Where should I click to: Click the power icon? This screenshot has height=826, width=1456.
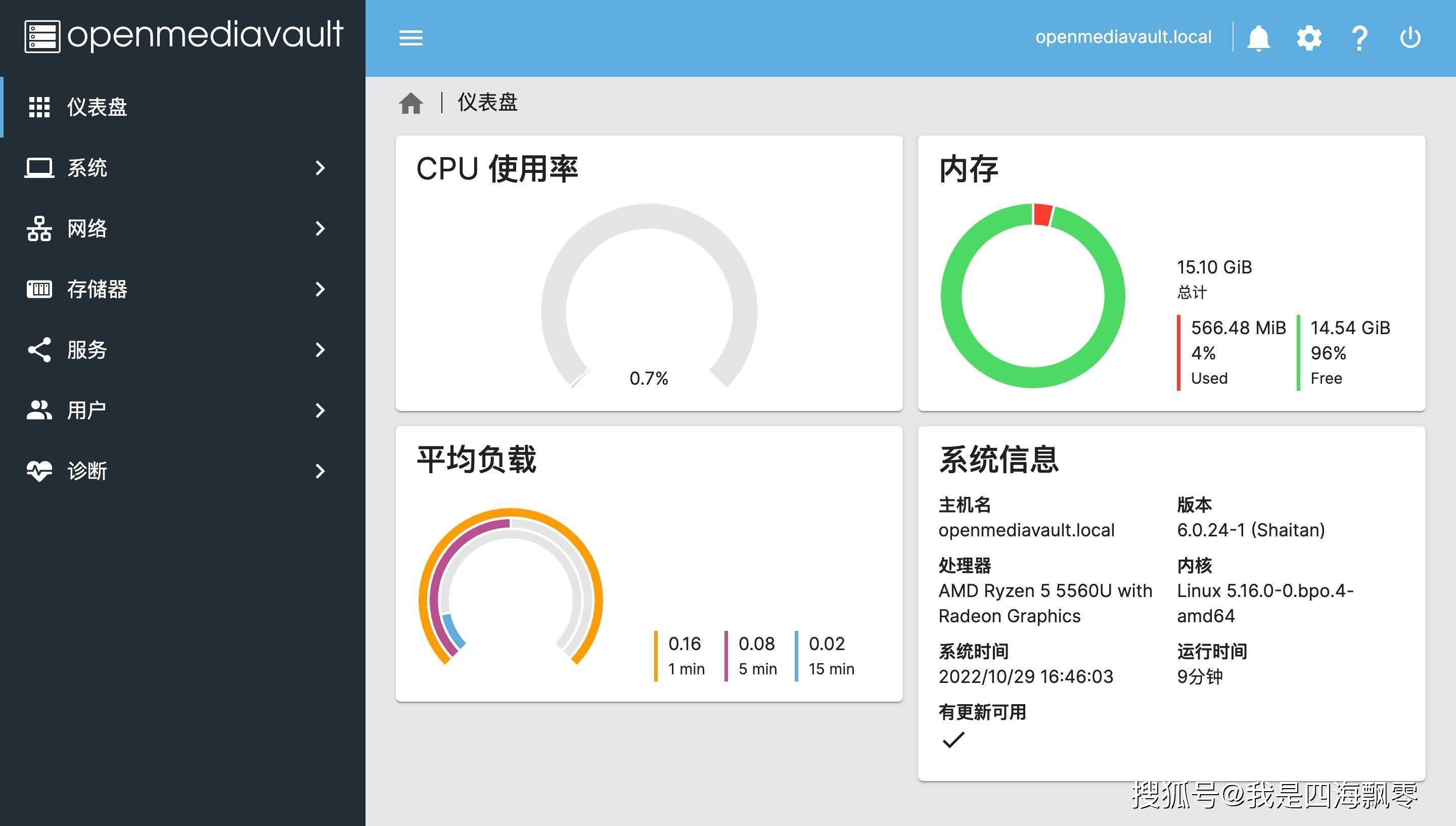click(x=1410, y=38)
